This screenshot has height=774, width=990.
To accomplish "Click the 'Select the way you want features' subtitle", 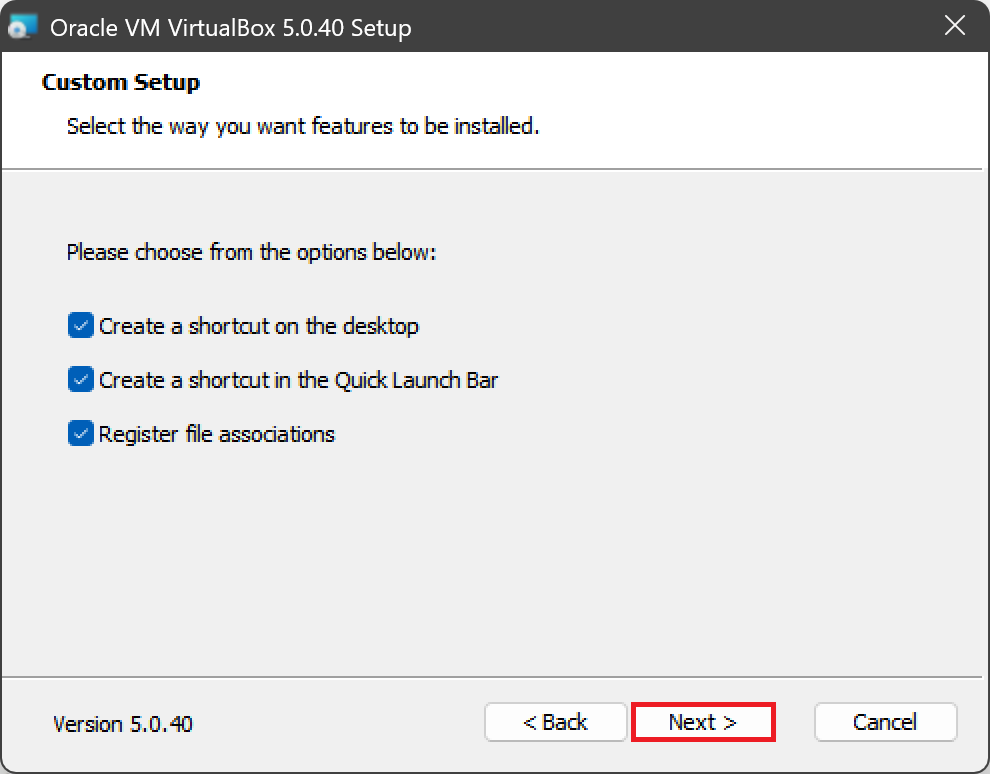I will [x=302, y=127].
